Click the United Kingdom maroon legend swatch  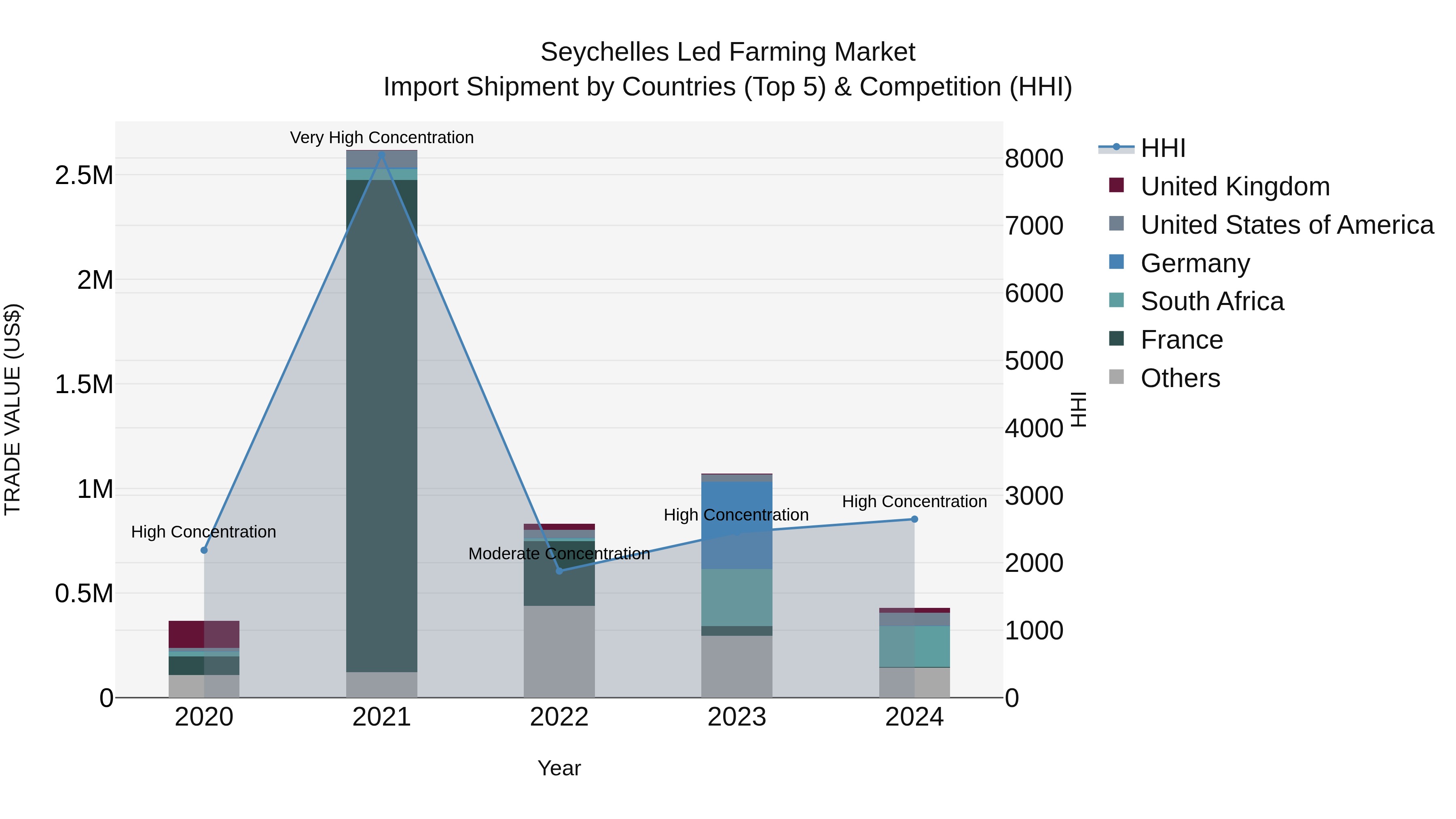click(x=1116, y=185)
